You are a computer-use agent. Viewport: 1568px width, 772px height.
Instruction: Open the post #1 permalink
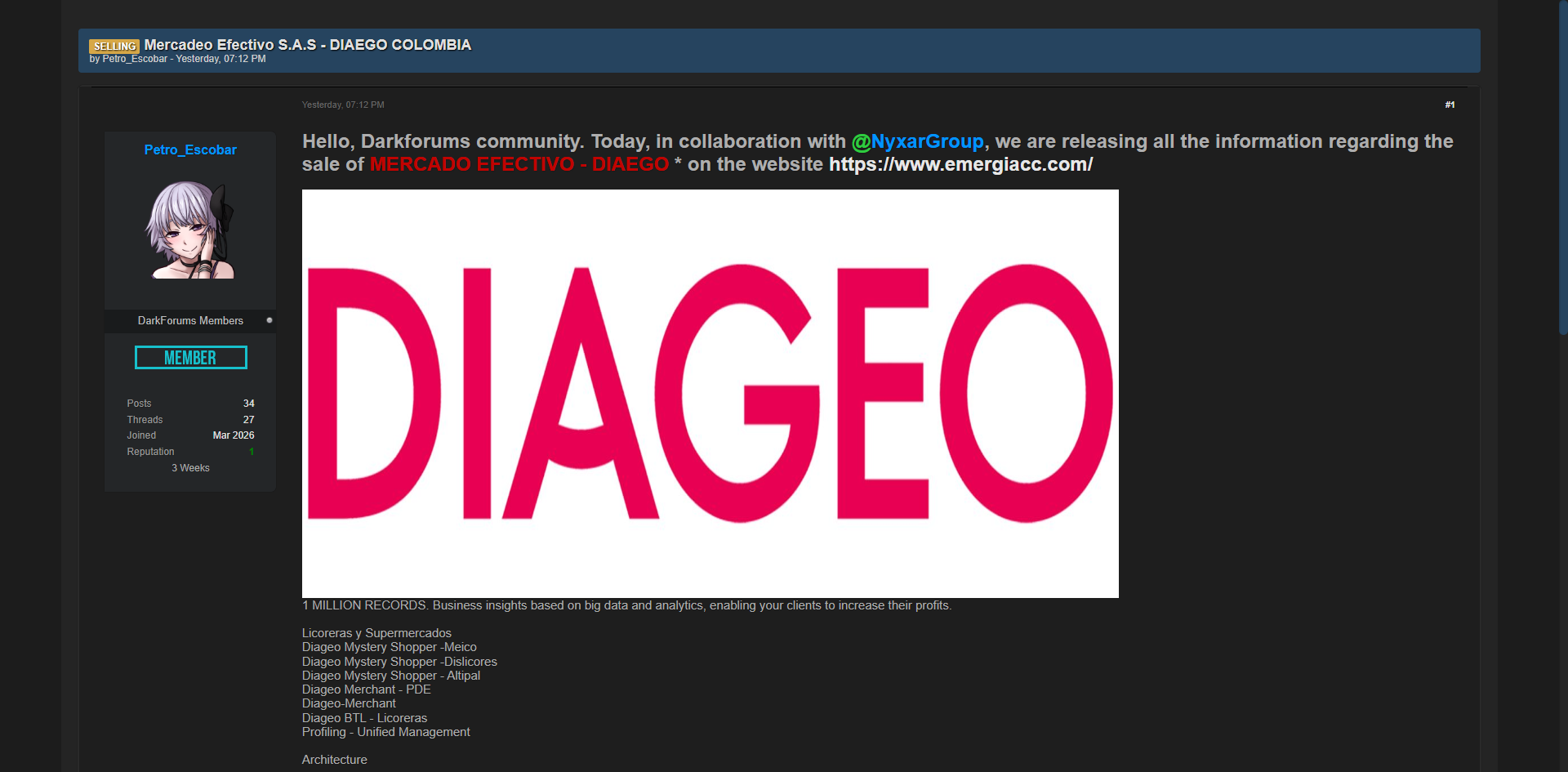click(x=1450, y=105)
